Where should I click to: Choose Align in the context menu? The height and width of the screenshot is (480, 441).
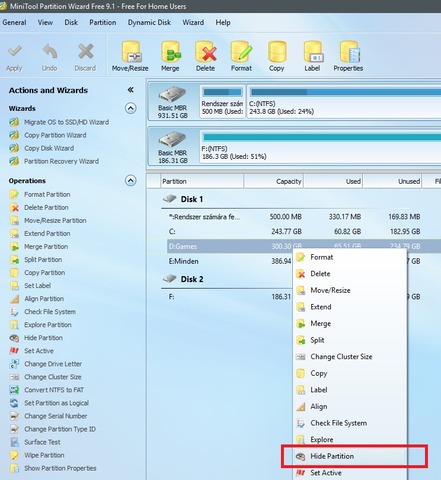350,407
